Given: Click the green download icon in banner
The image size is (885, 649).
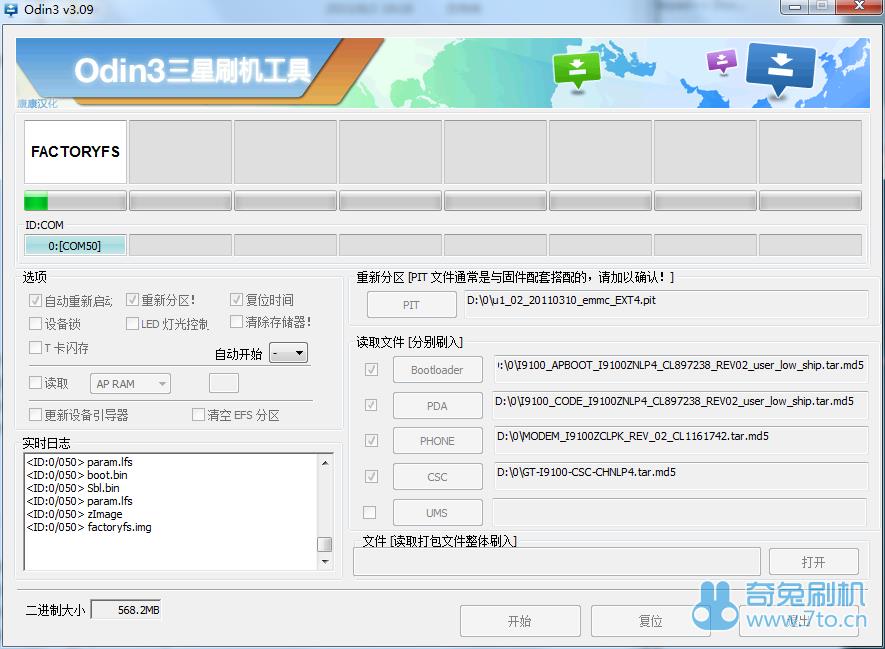Looking at the screenshot, I should pyautogui.click(x=577, y=69).
